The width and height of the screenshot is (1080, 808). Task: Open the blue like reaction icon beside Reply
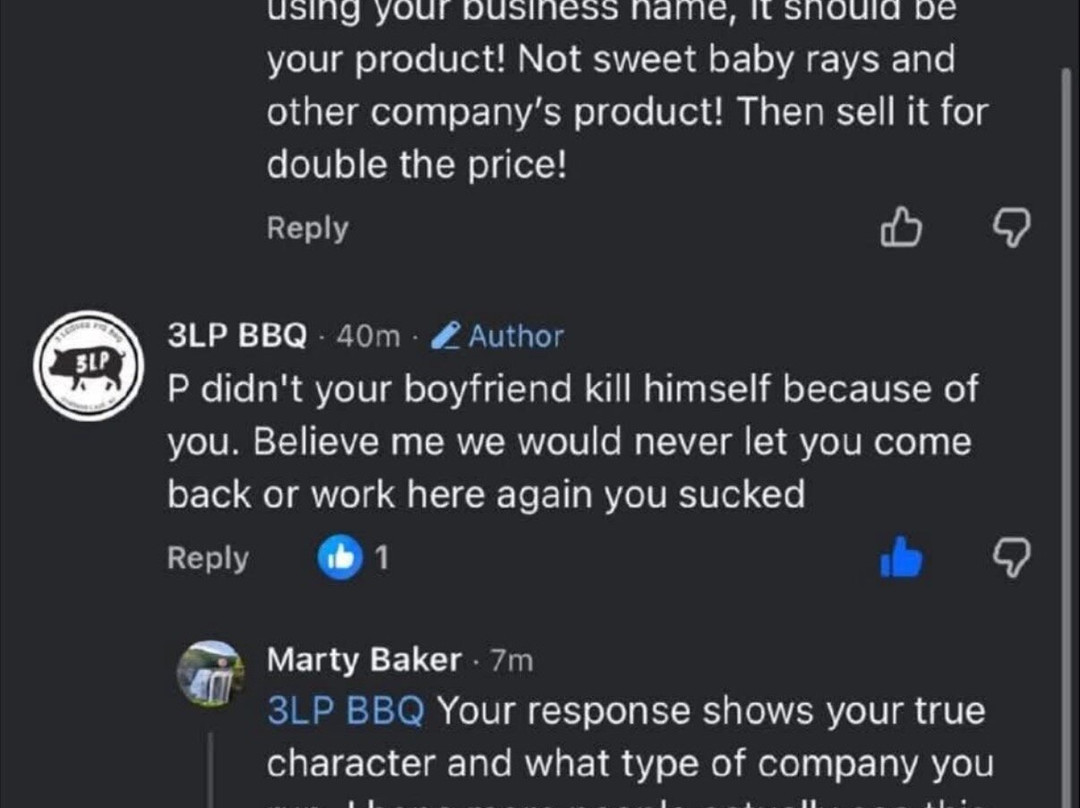pos(339,558)
